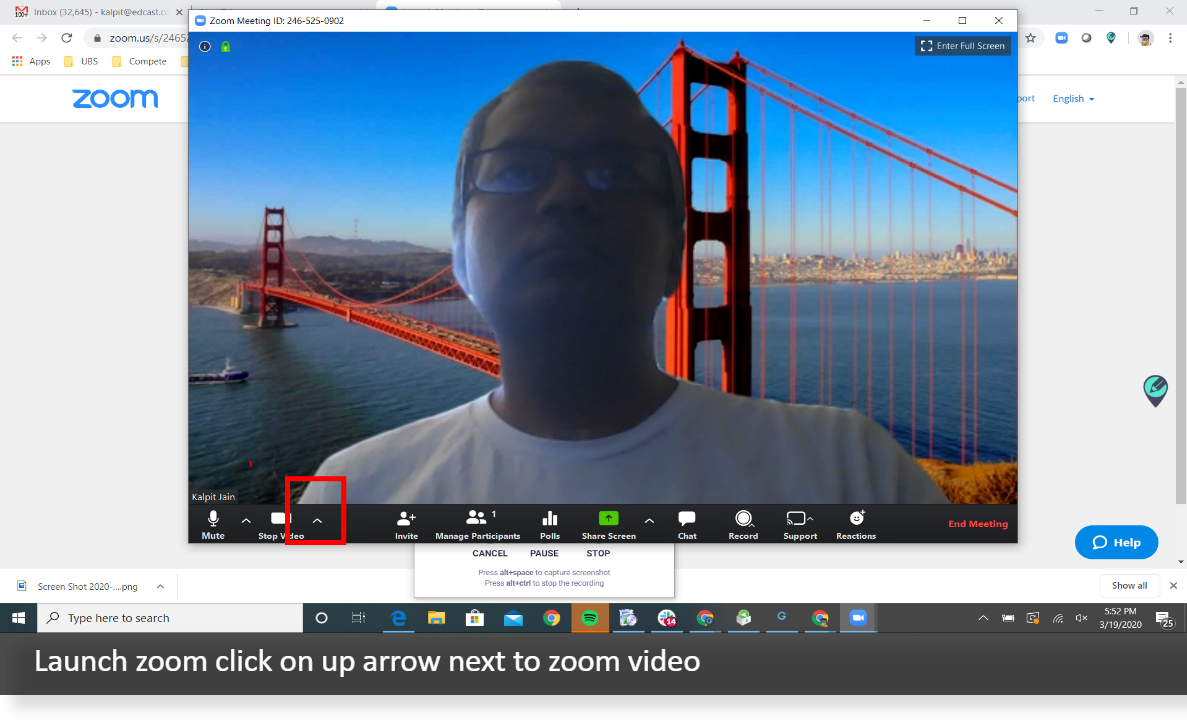The image size is (1187, 720).
Task: Open the UBS bookmark folder
Action: coord(81,61)
